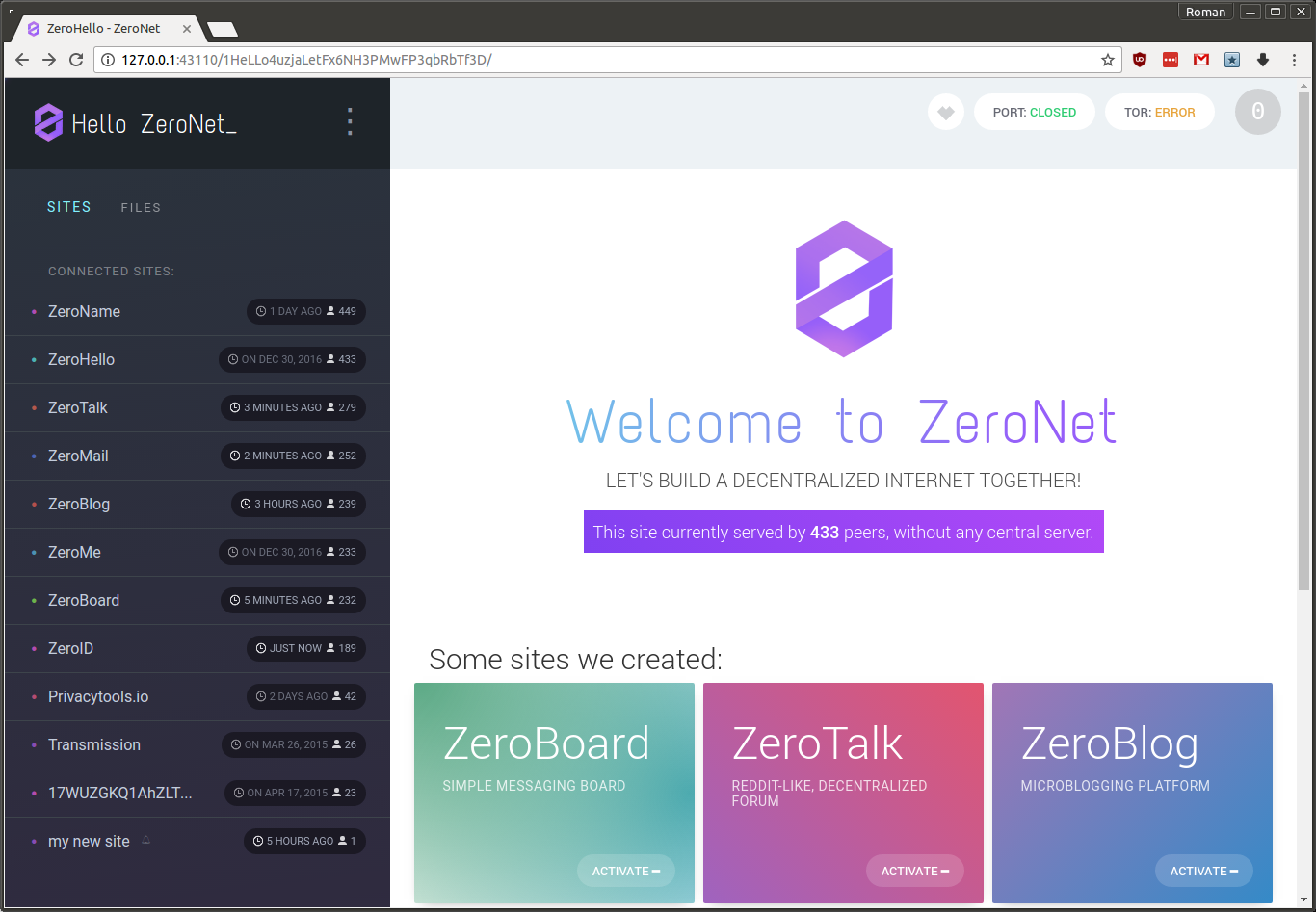Viewport: 1316px width, 912px height.
Task: Switch to the FILES tab
Action: tap(141, 207)
